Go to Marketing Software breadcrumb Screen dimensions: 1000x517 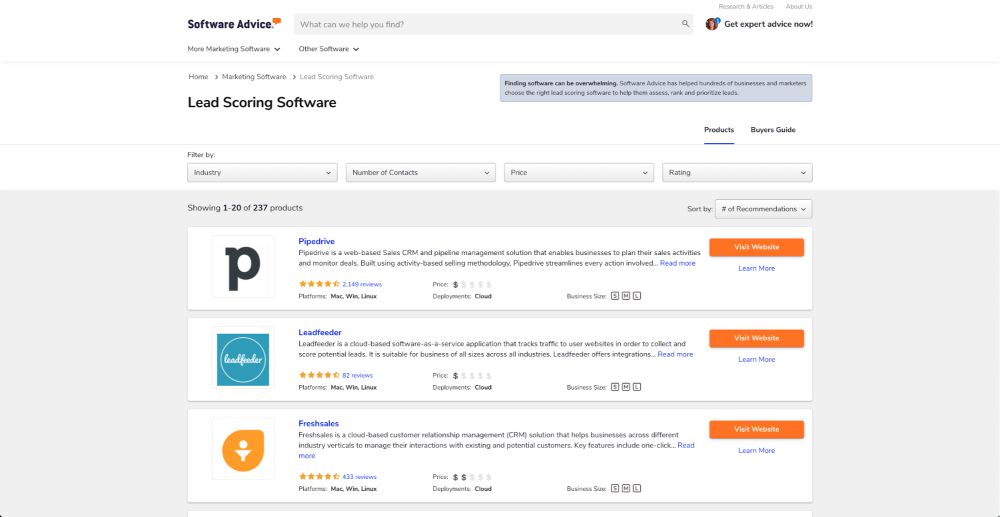click(254, 77)
